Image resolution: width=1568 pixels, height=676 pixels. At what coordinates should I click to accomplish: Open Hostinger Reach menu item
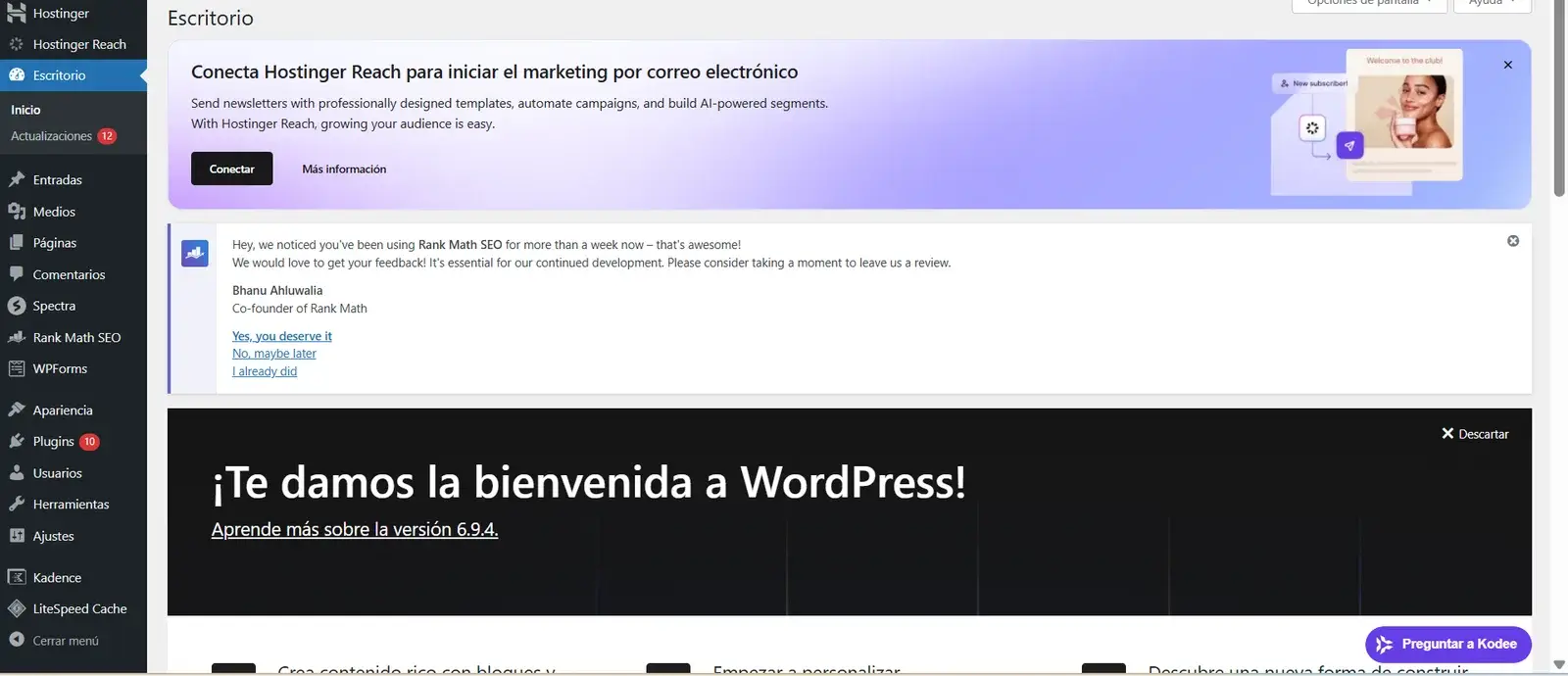(x=73, y=44)
